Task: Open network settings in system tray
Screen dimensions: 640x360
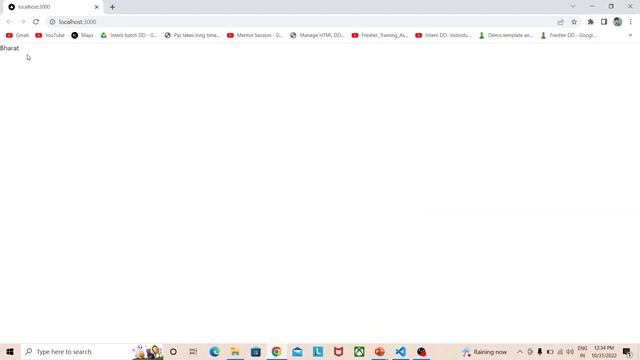Action: 560,351
